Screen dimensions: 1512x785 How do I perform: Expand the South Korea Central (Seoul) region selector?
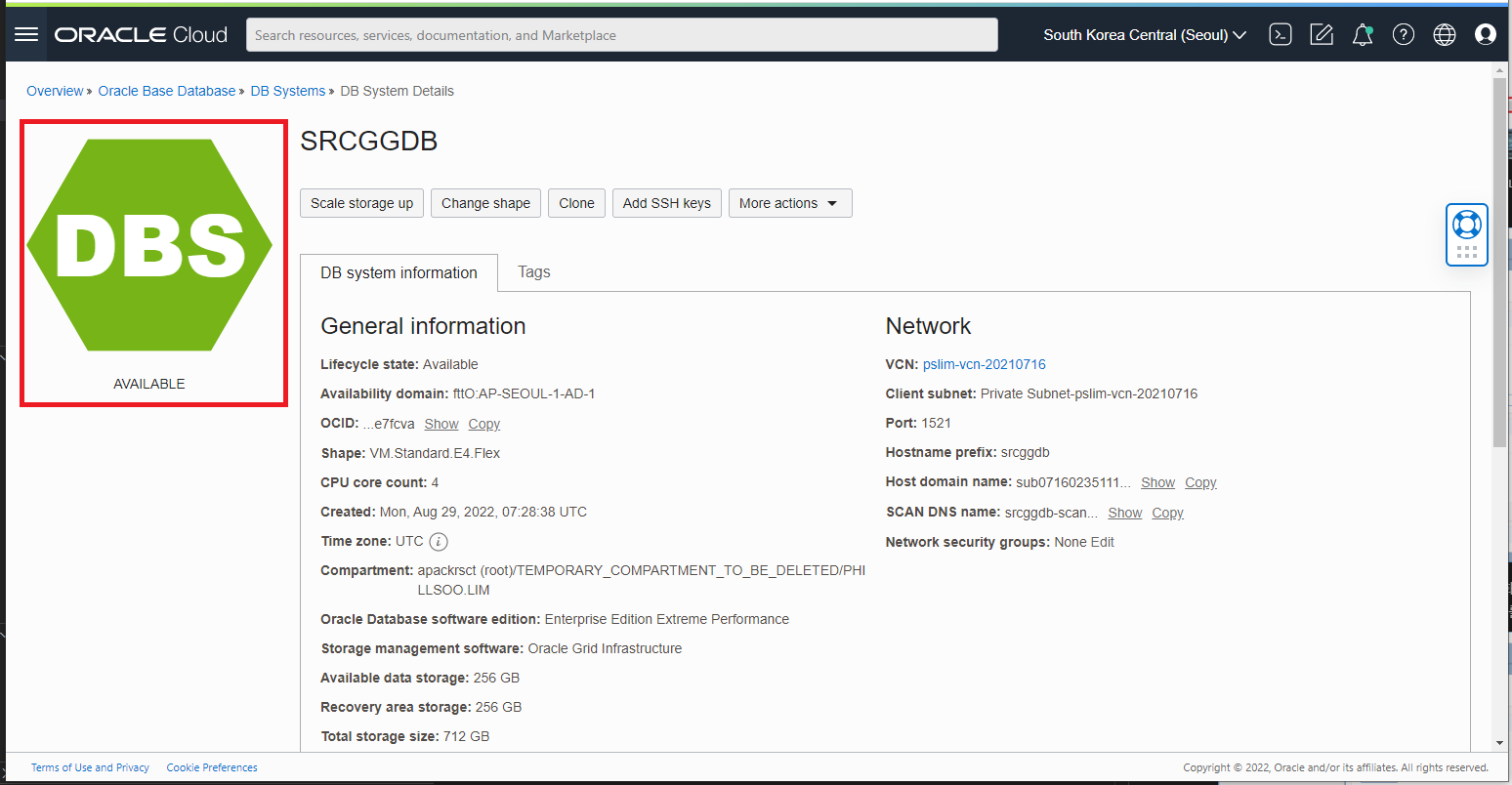(x=1145, y=35)
